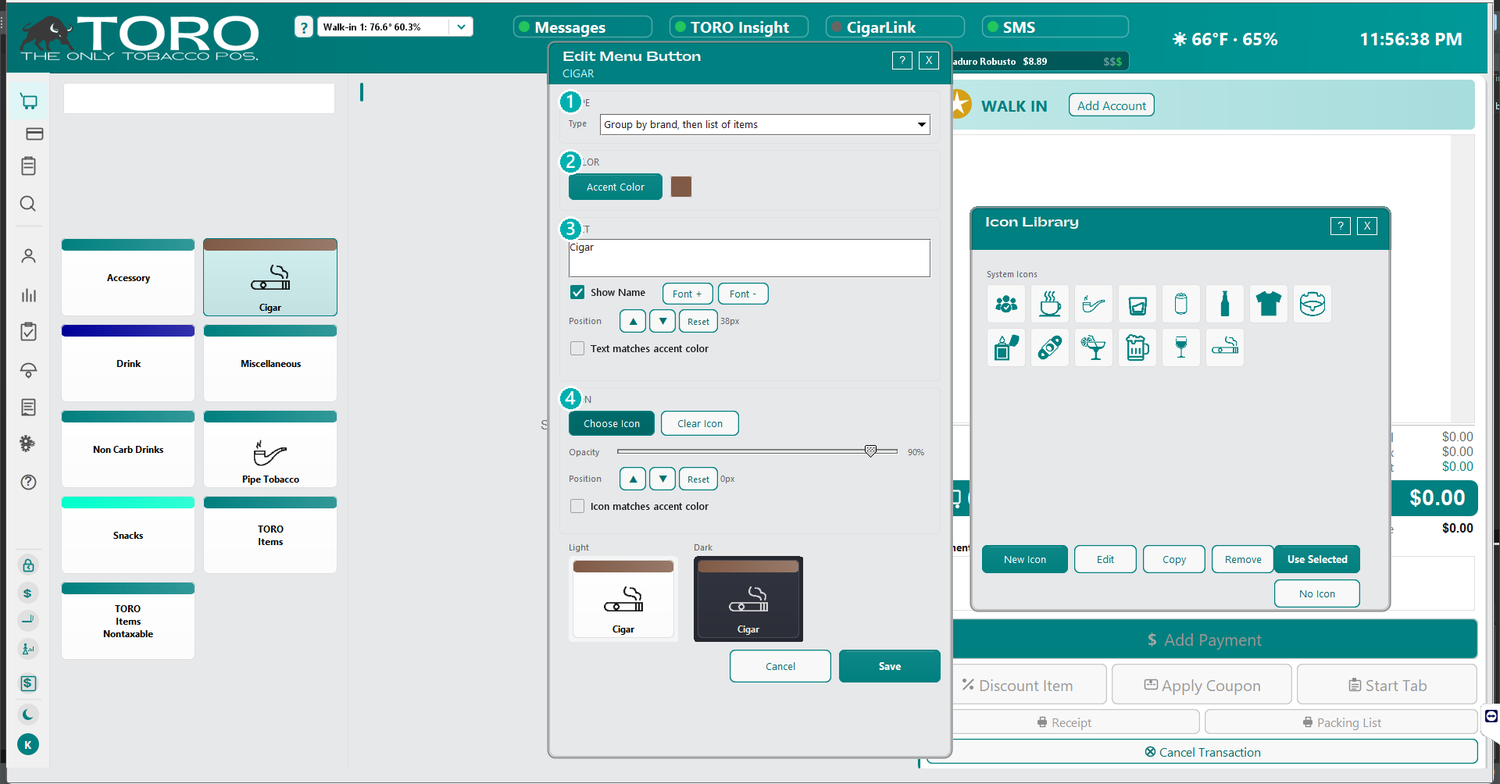The width and height of the screenshot is (1500, 784).
Task: Select the Pipe Tobacco menu tile
Action: coord(270,449)
